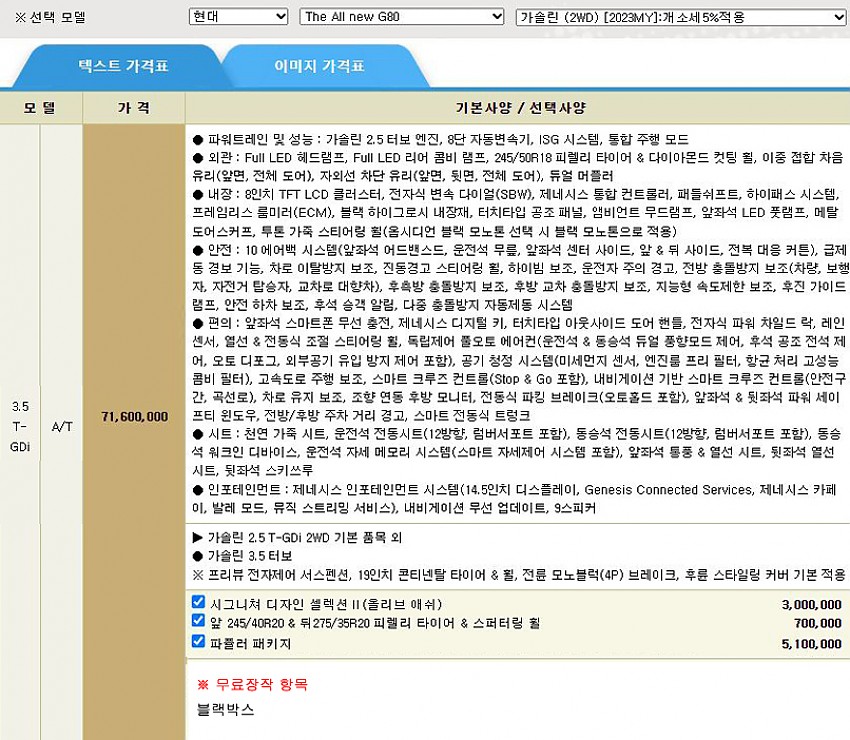Open the 가솔린 (2WD) [2023MY] trim dropdown
850x740 pixels.
681,17
